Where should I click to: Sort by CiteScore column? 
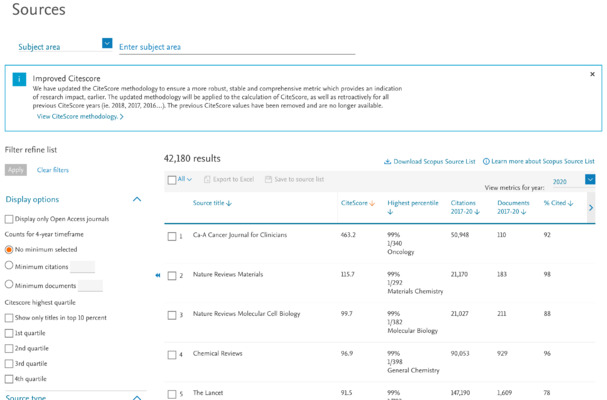click(358, 203)
